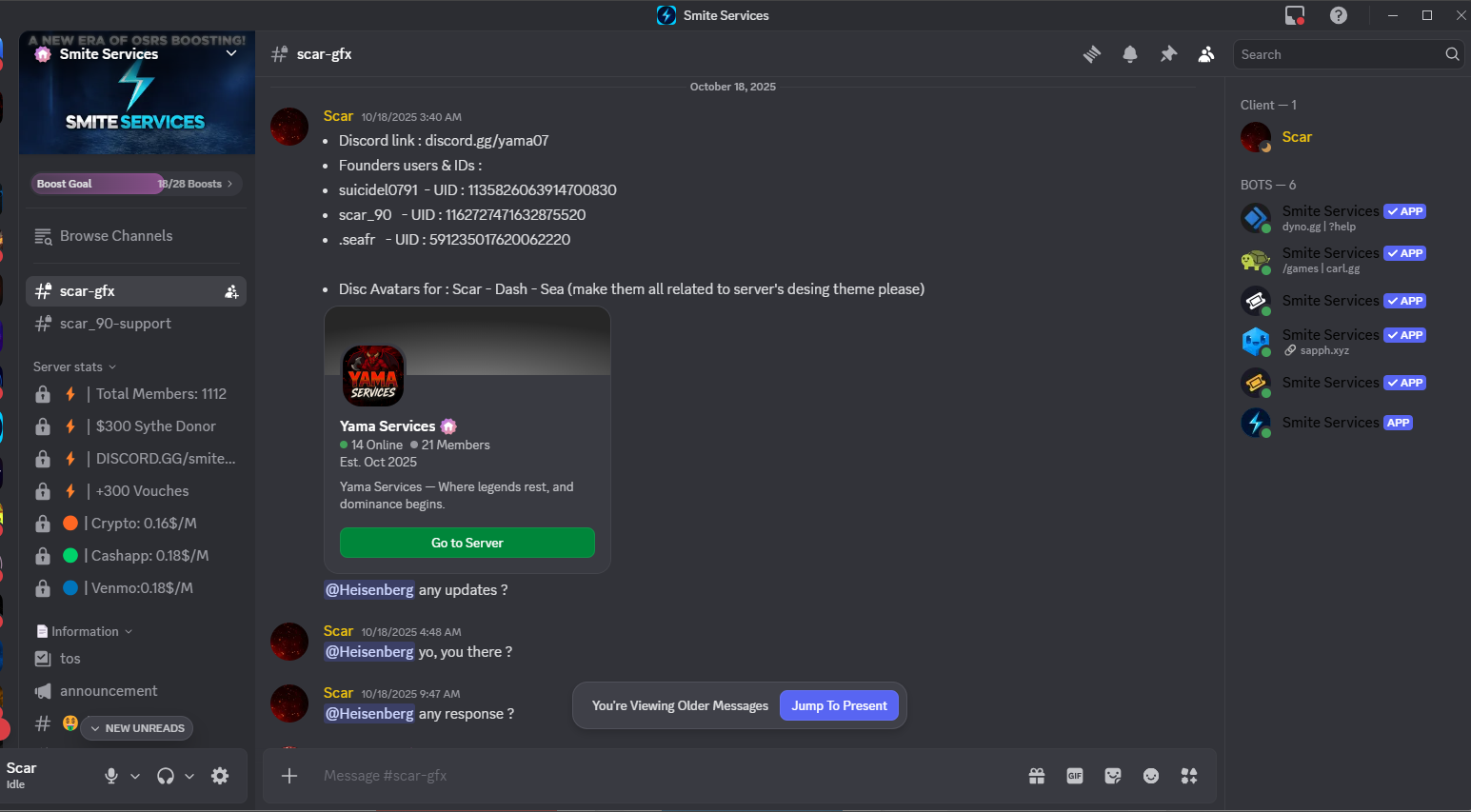Open the announcement channel
This screenshot has width=1471, height=812.
click(136, 691)
